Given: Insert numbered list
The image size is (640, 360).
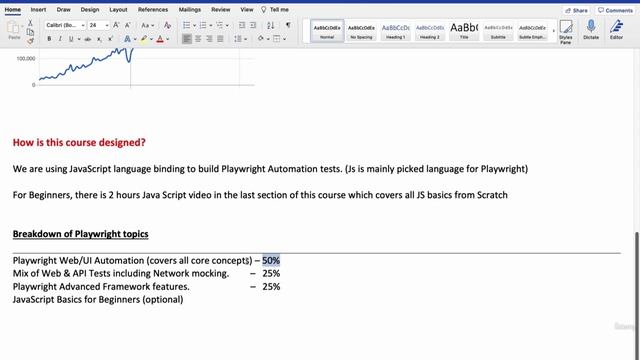Looking at the screenshot, I should 203,25.
